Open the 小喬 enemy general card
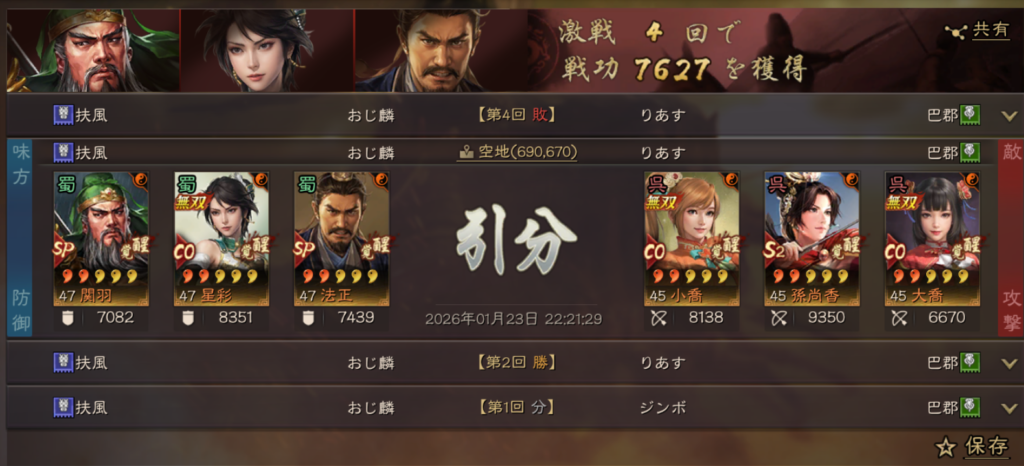Viewport: 1024px width, 466px height. [692, 239]
